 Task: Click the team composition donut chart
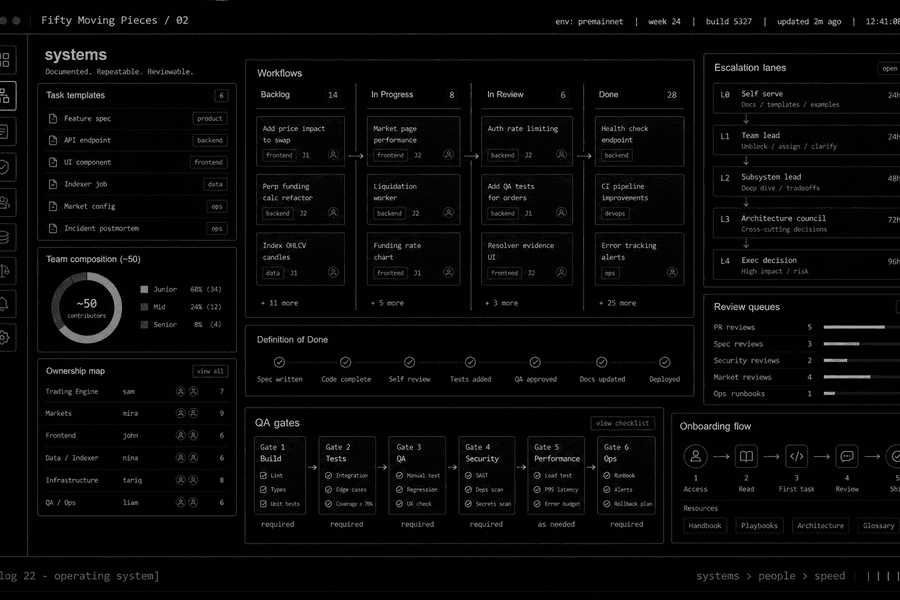point(87,308)
